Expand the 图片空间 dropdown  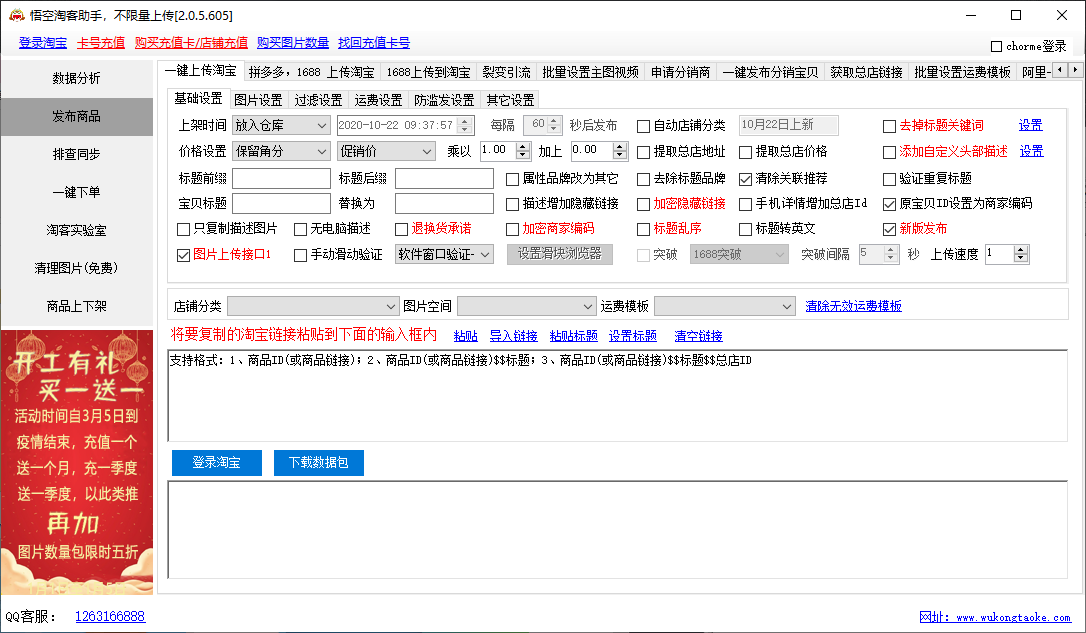526,306
